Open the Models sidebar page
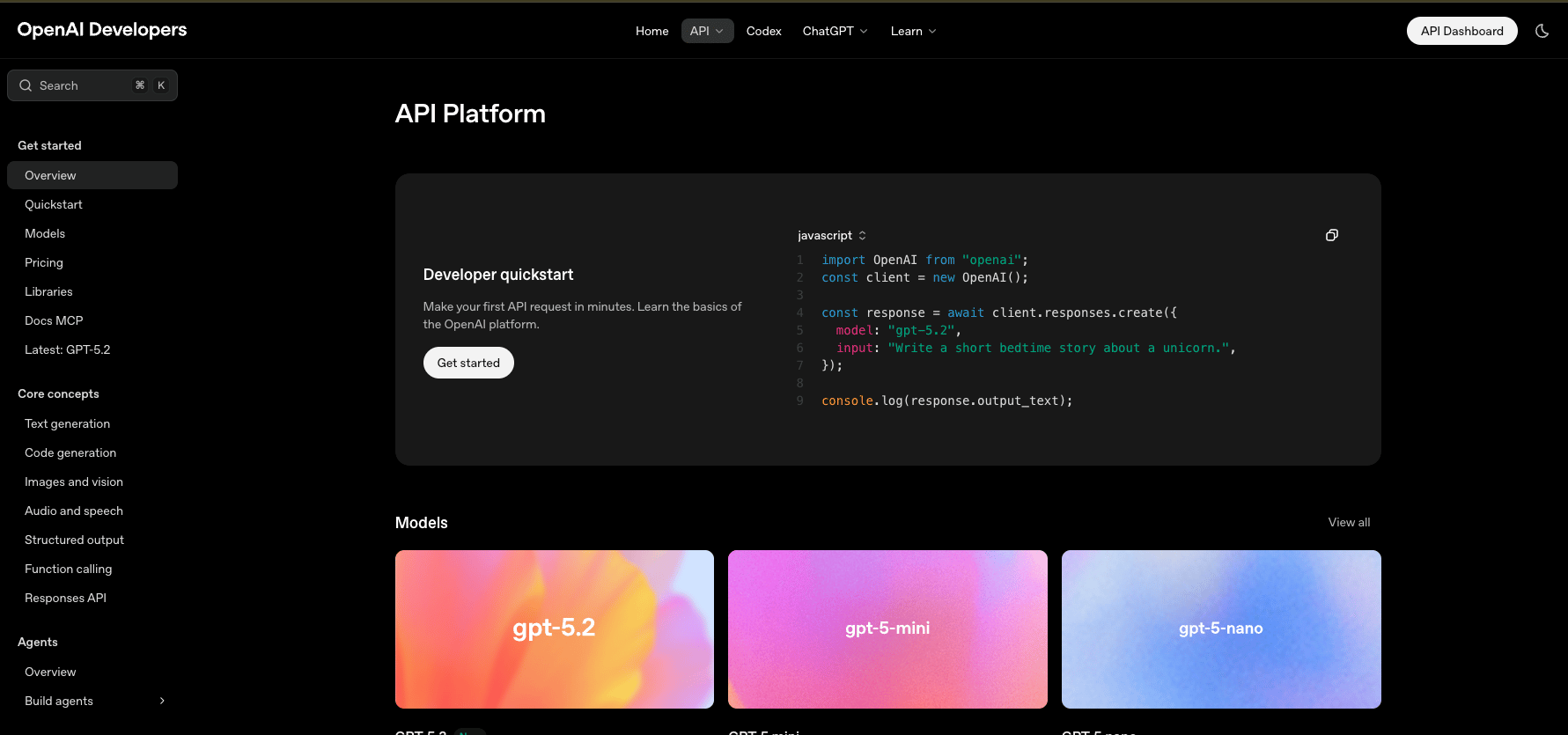Screen dimensions: 1568x735 click(x=92, y=233)
